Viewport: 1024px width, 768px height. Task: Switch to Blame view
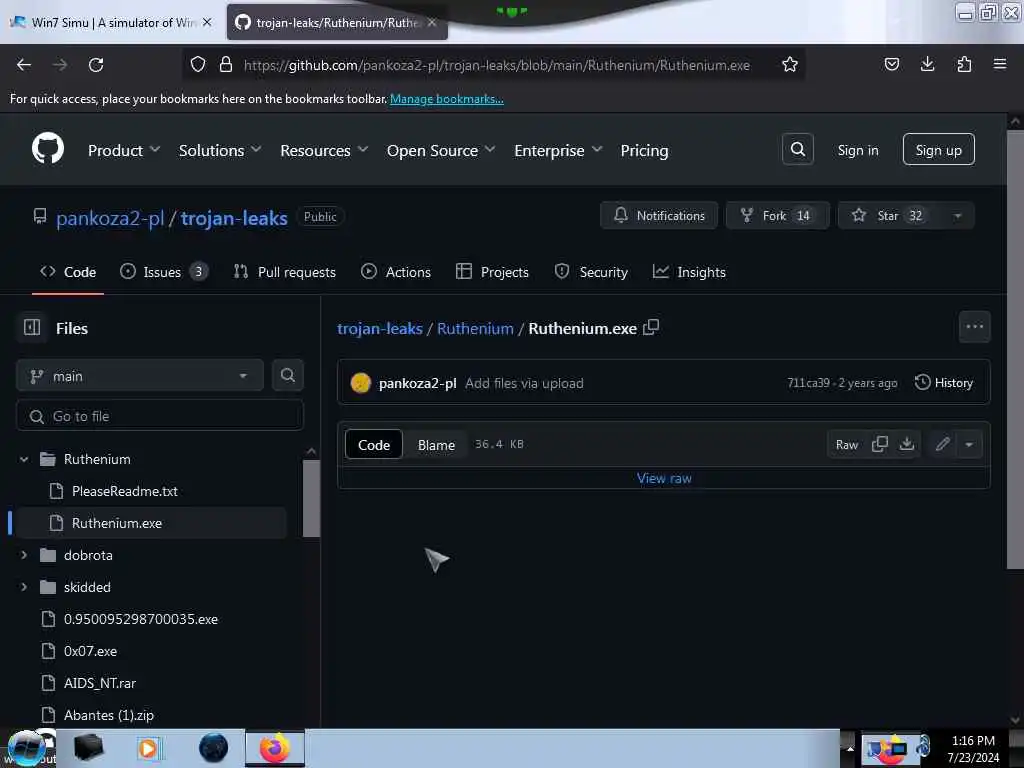[x=436, y=445]
